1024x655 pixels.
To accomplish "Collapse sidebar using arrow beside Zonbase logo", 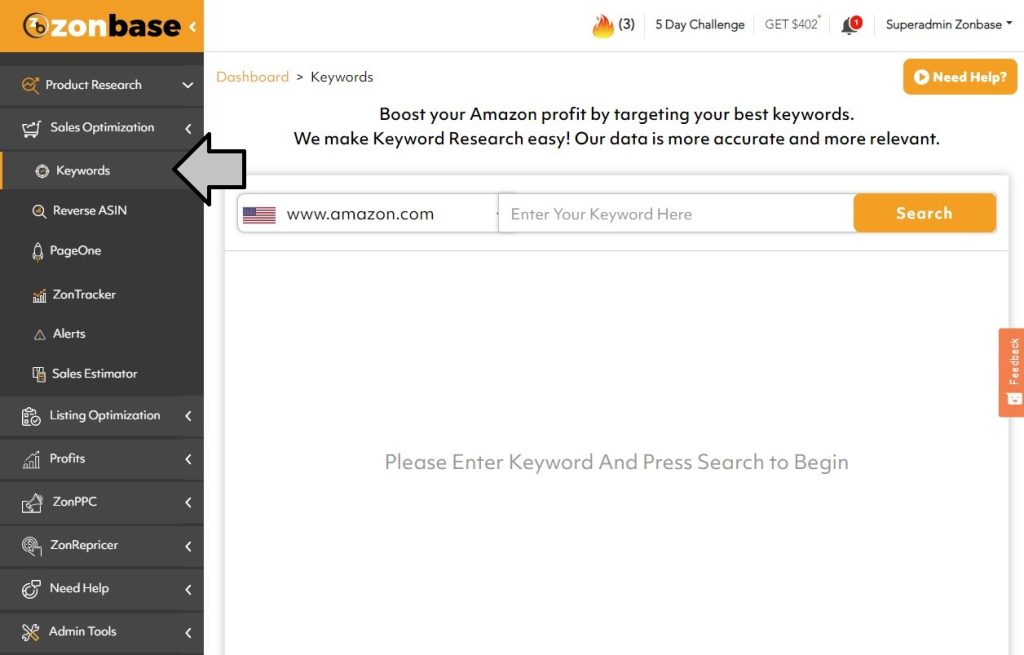I will 193,27.
